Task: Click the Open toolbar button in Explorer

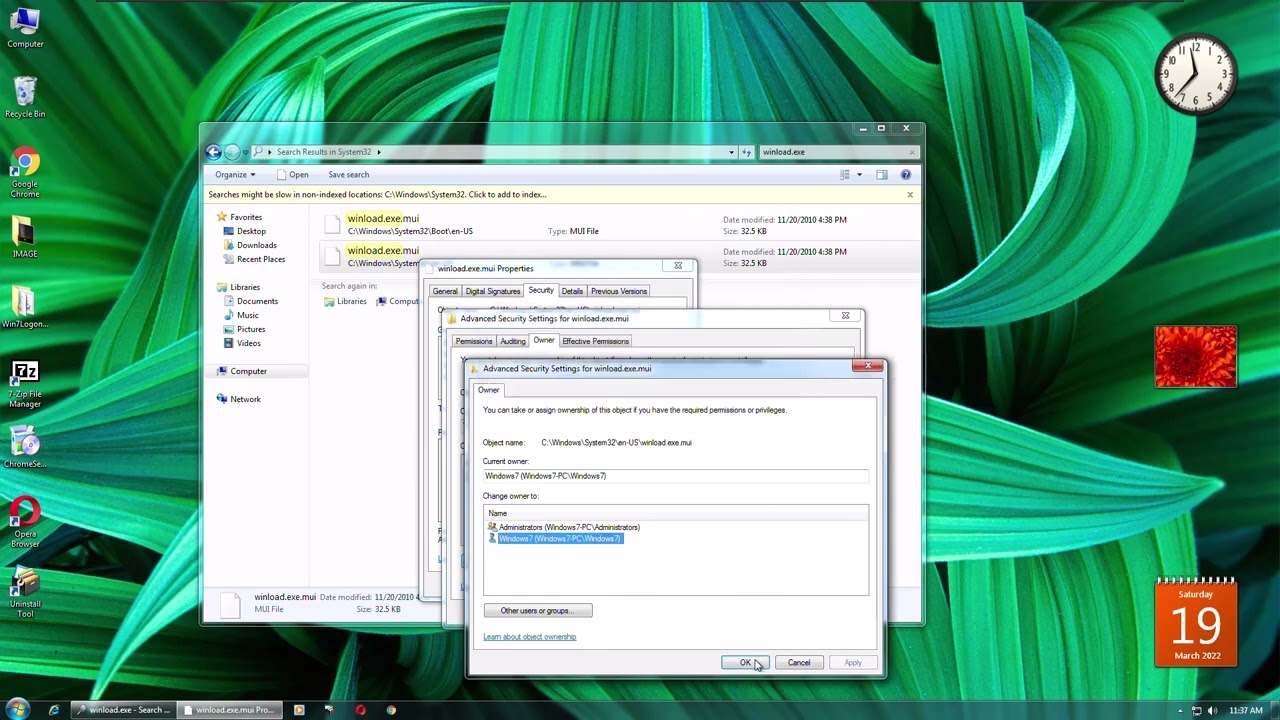Action: coord(292,175)
